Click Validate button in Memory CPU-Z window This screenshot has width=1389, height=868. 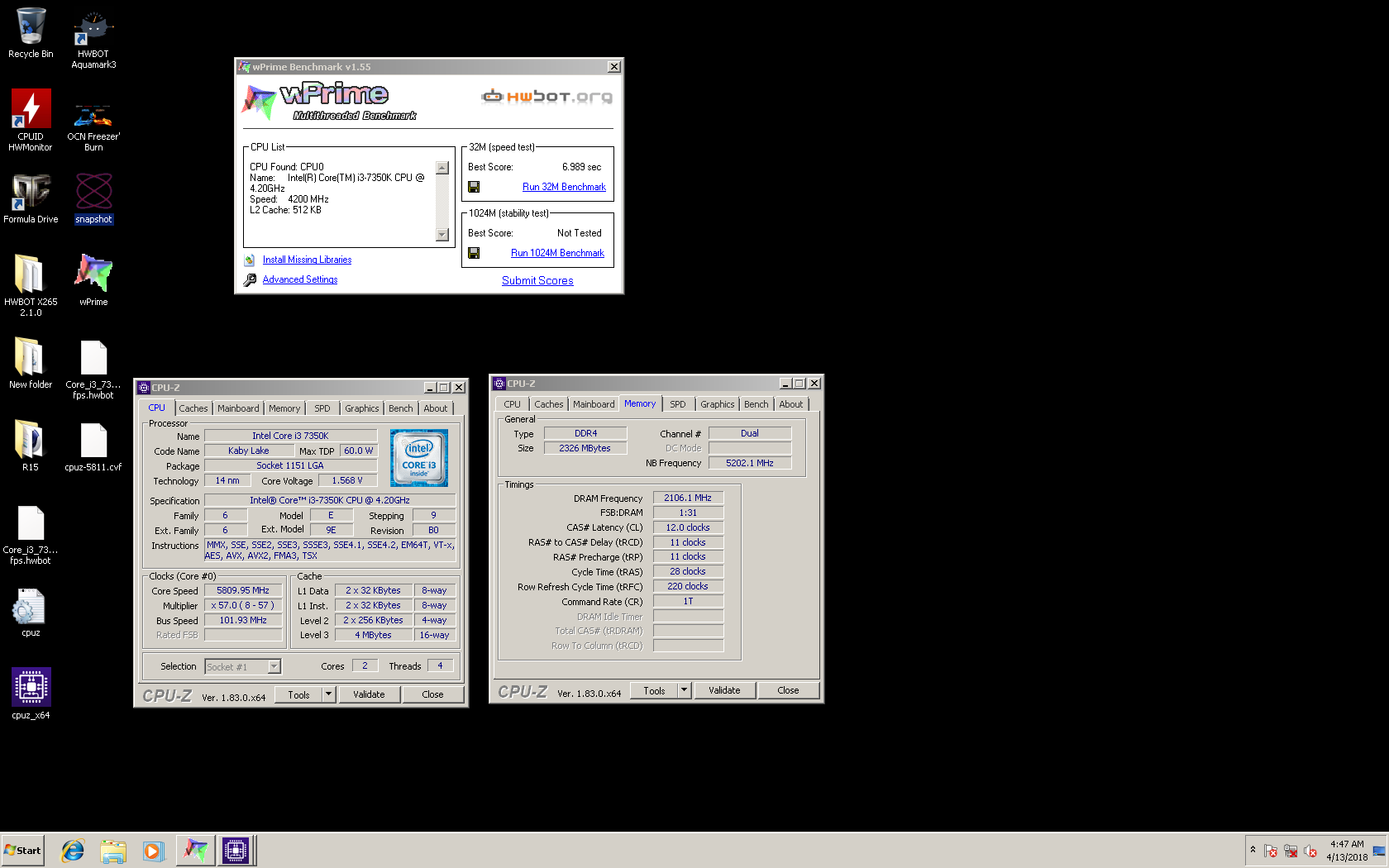[x=724, y=690]
